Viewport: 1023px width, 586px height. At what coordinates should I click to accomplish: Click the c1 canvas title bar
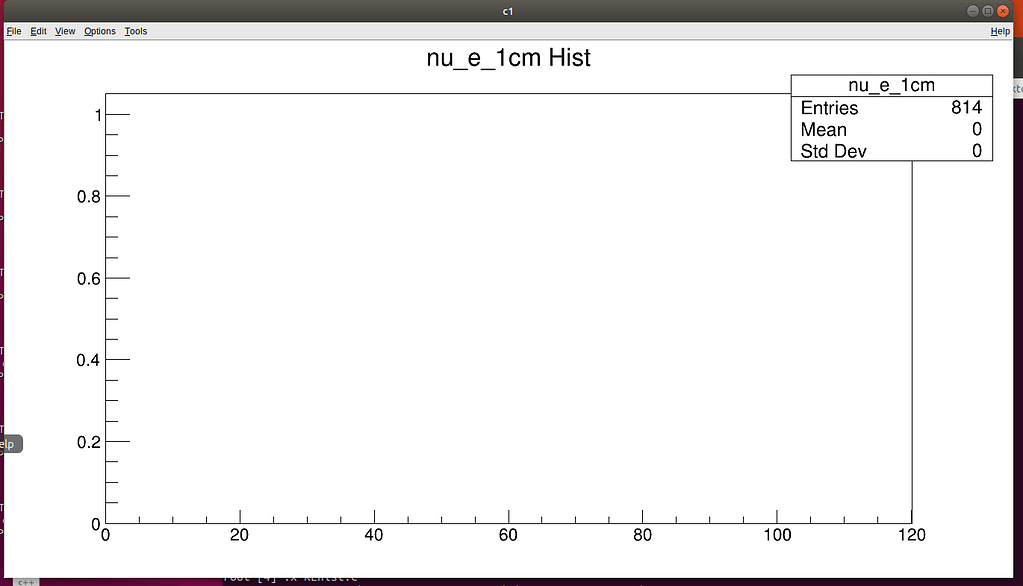507,11
